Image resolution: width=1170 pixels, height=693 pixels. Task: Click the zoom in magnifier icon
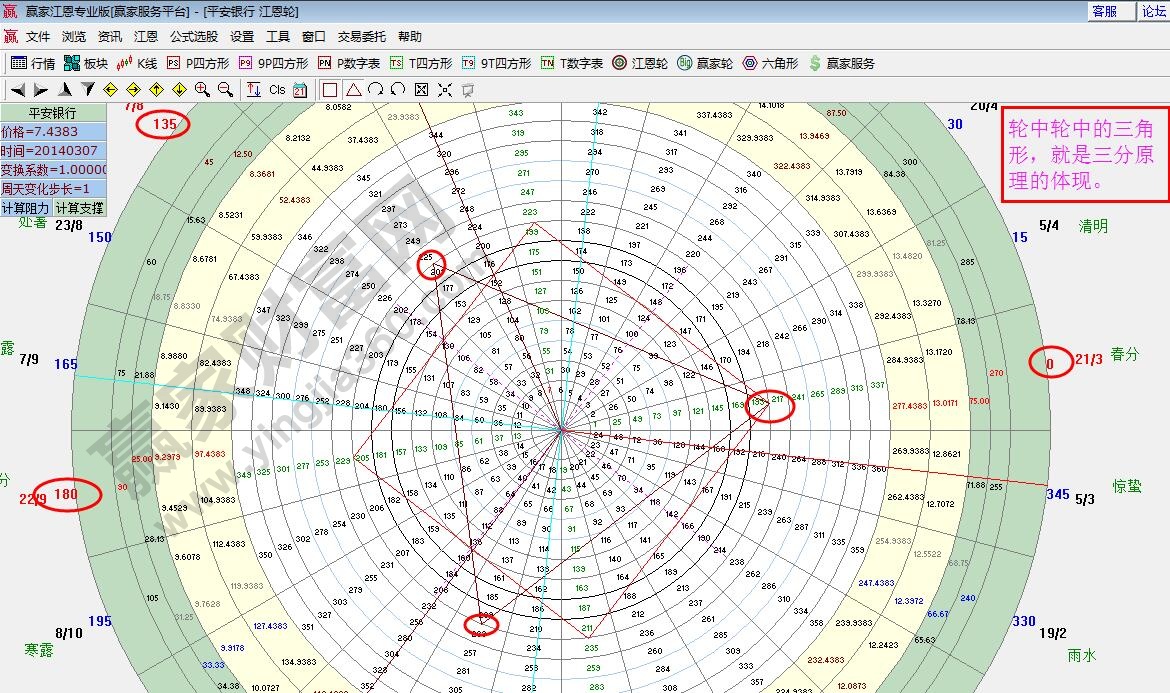pyautogui.click(x=203, y=89)
